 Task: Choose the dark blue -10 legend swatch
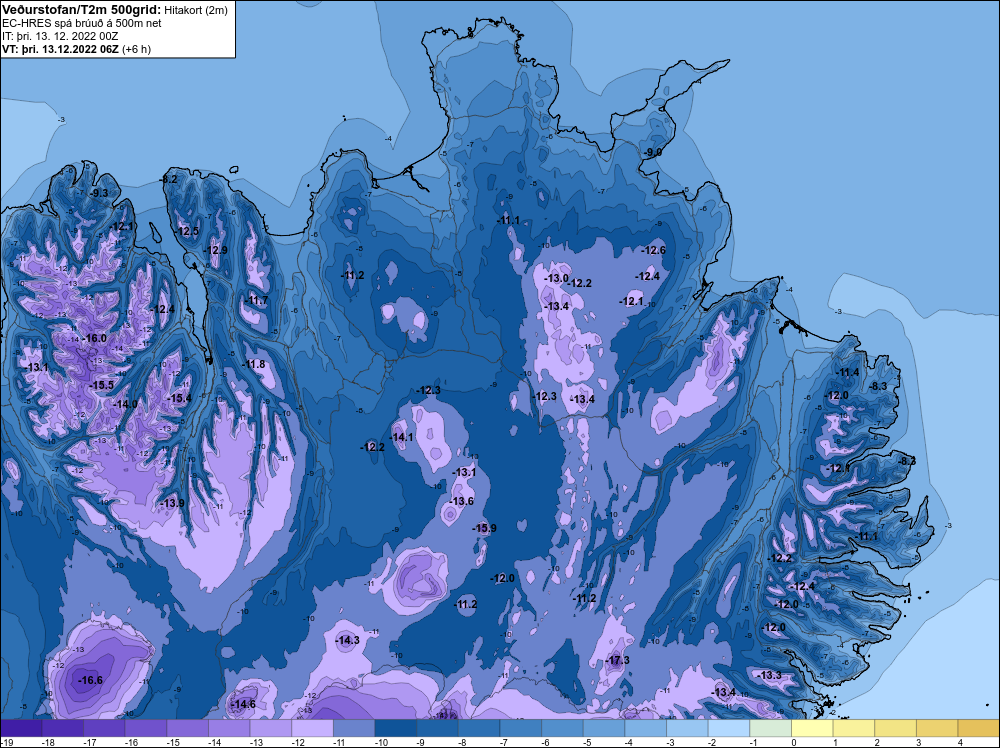point(395,728)
